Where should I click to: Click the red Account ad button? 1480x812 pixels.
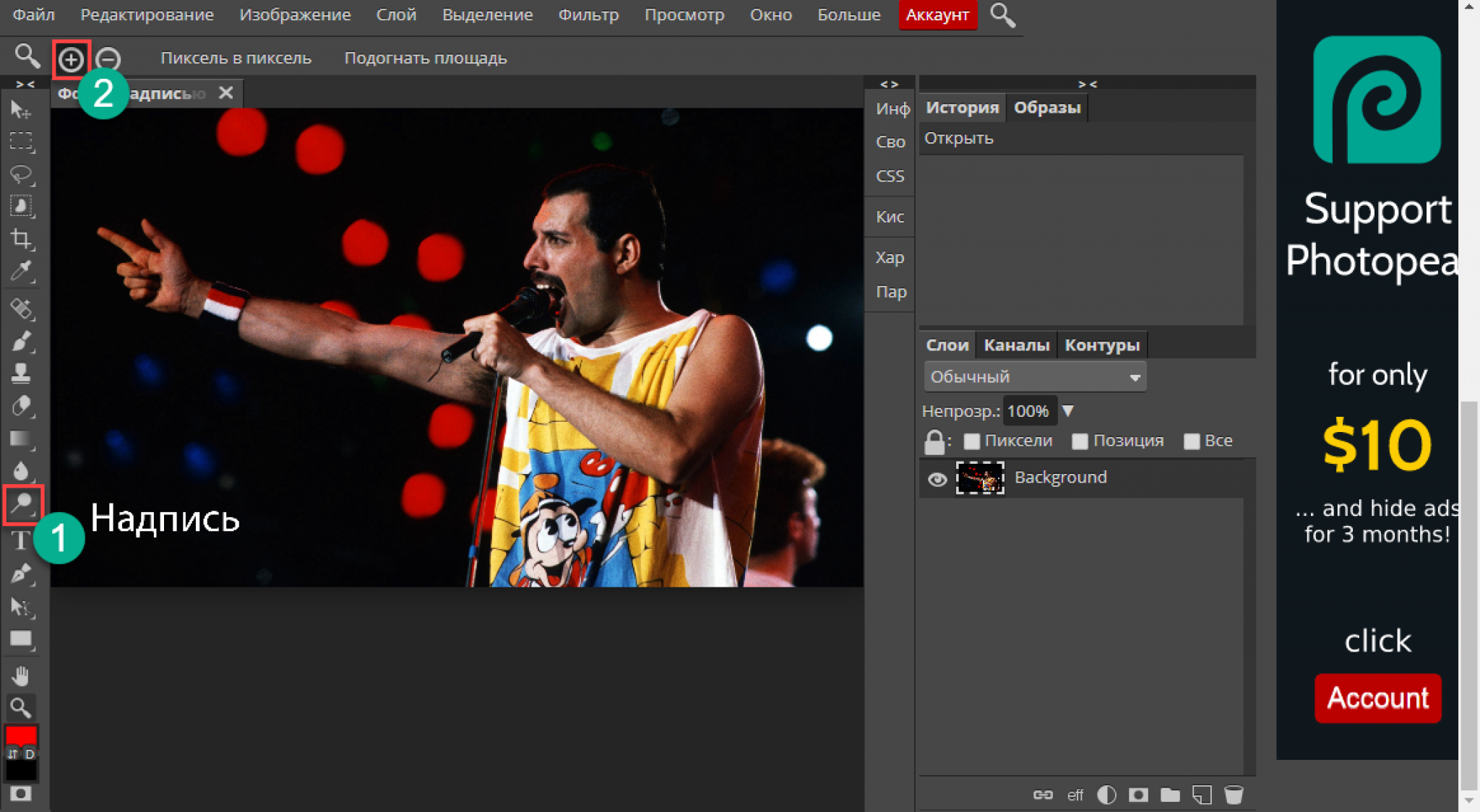[x=1377, y=698]
